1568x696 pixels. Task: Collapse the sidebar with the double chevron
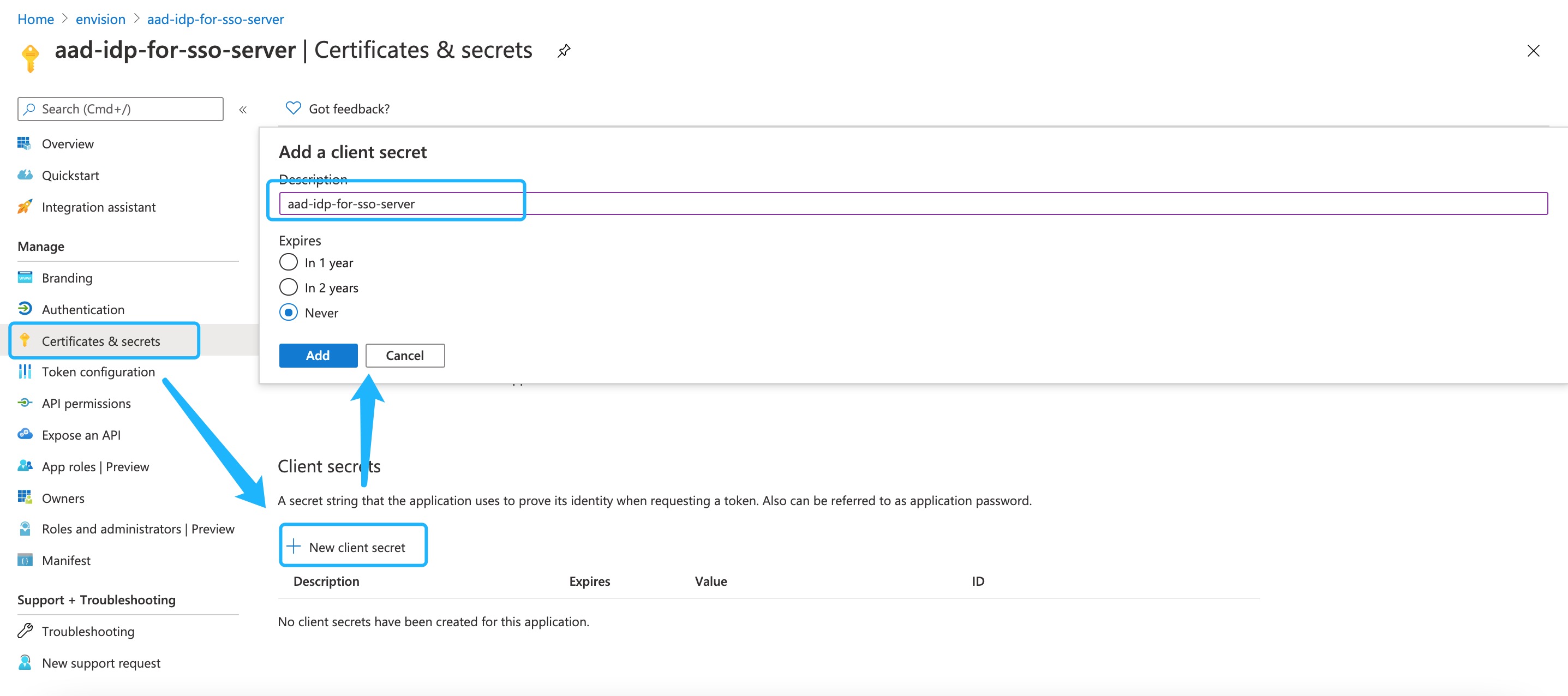(x=243, y=110)
